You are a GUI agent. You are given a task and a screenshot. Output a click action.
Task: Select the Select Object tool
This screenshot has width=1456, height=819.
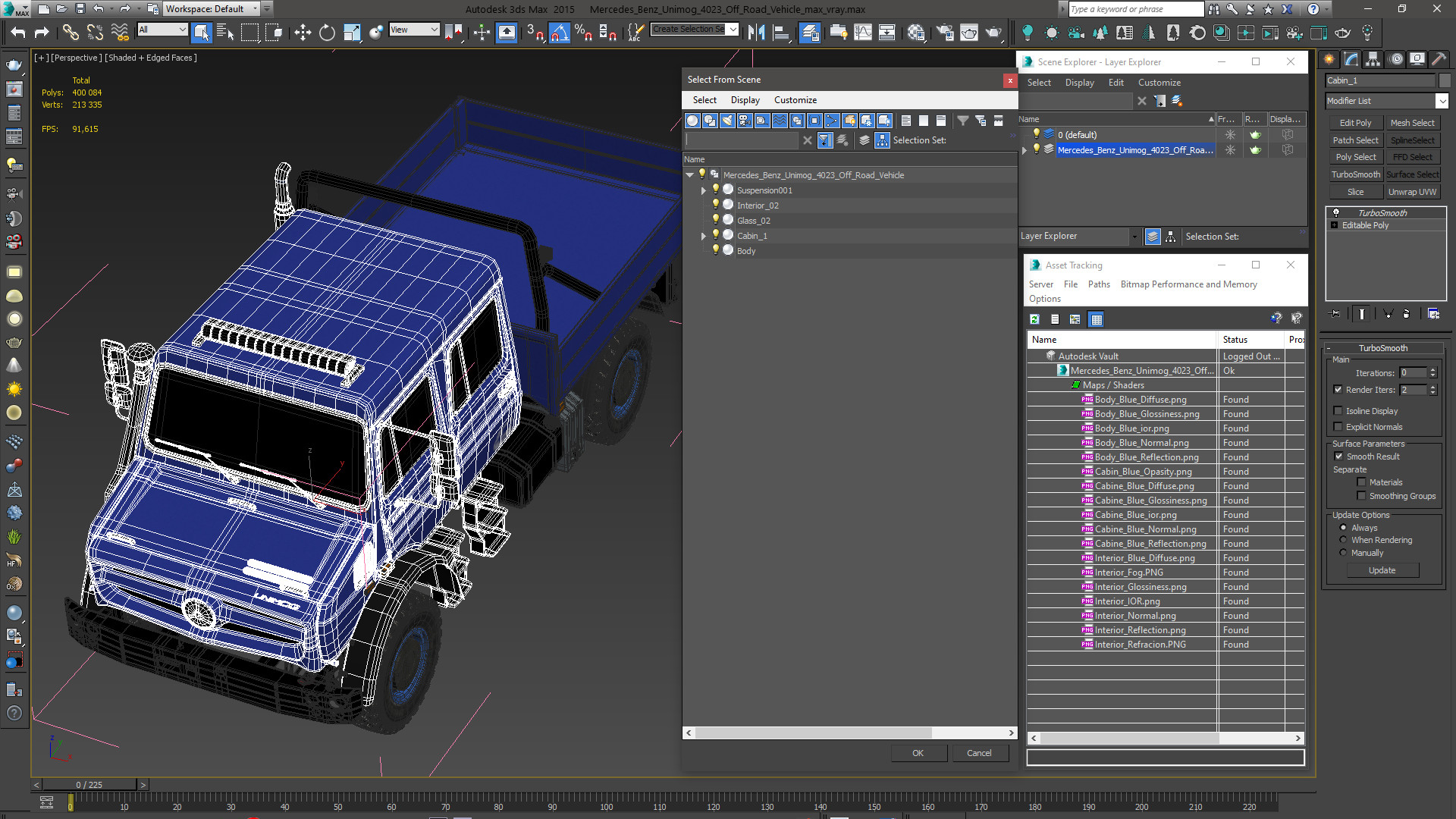coord(201,32)
